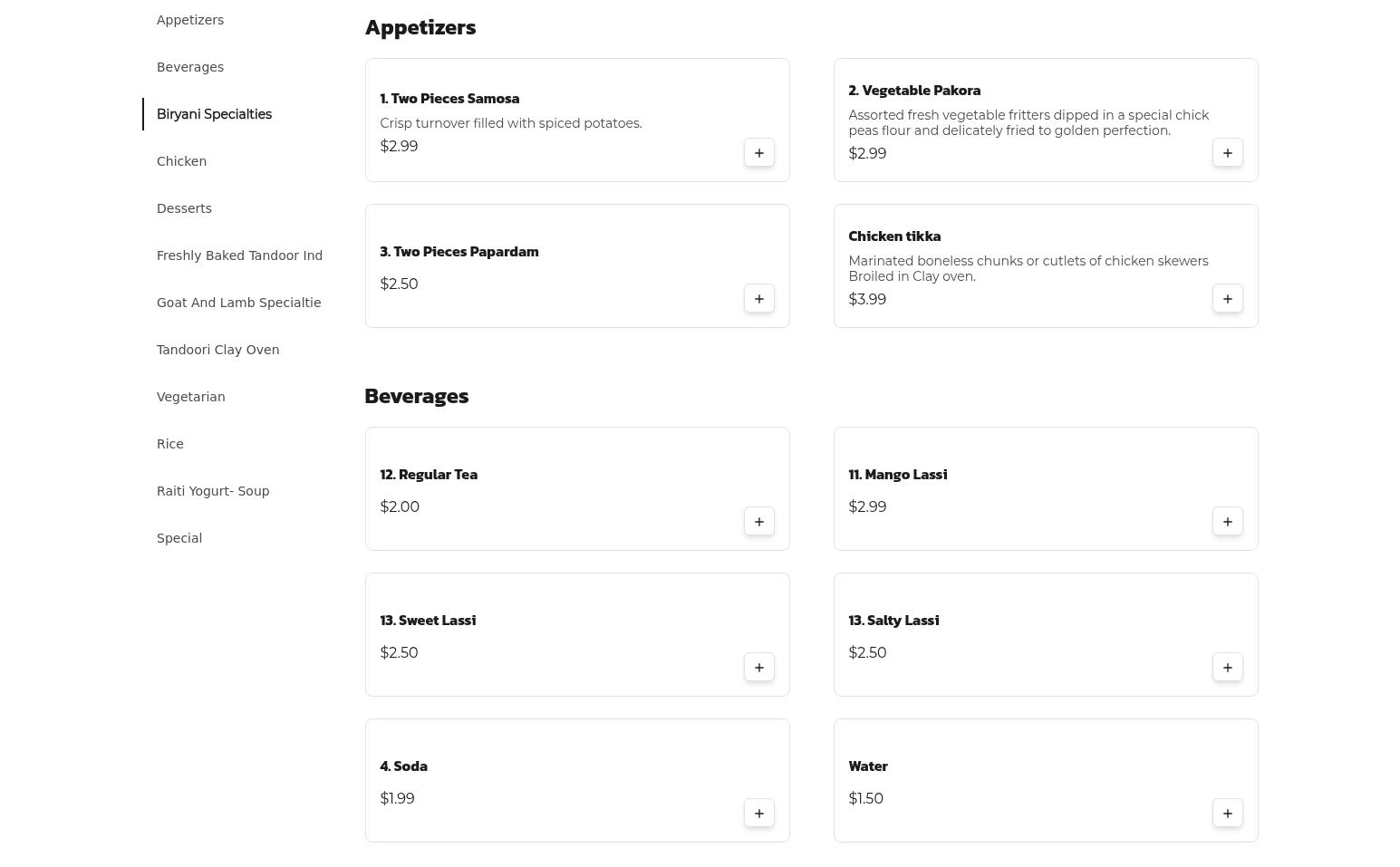Navigate to Tandoori Clay Oven section
Screen dimensions: 1400x867
[217, 350]
